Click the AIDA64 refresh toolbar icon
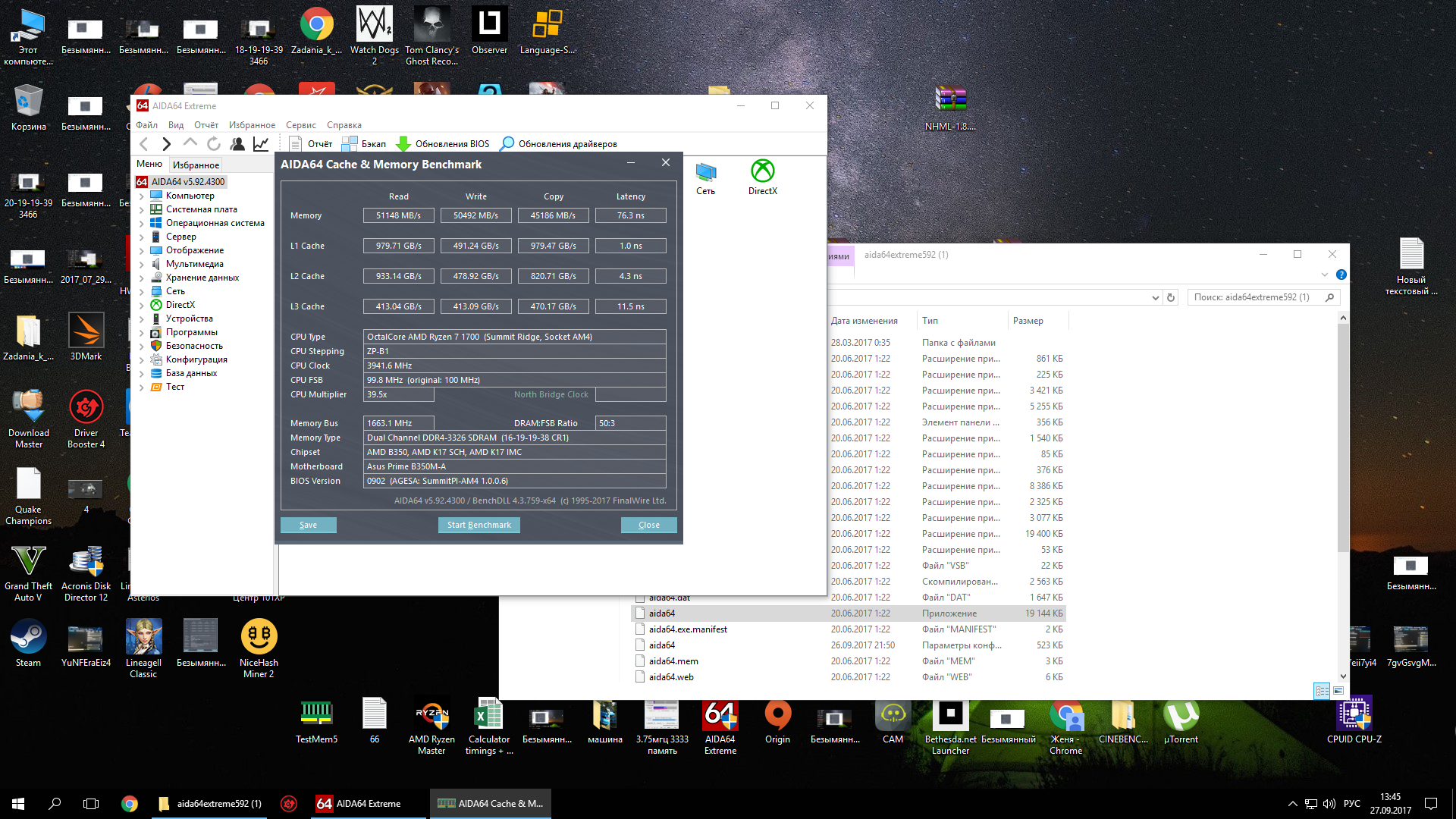 click(214, 143)
